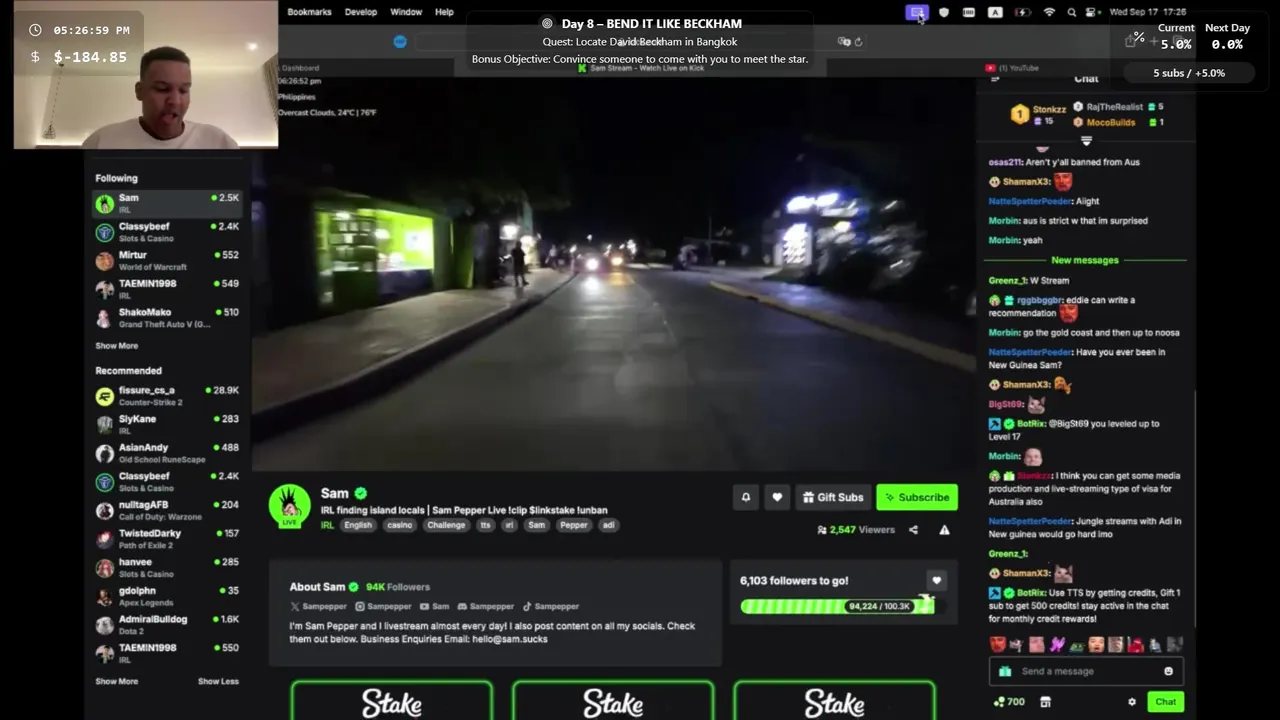Click the macOS battery icon
1280x720 pixels.
[x=1022, y=12]
